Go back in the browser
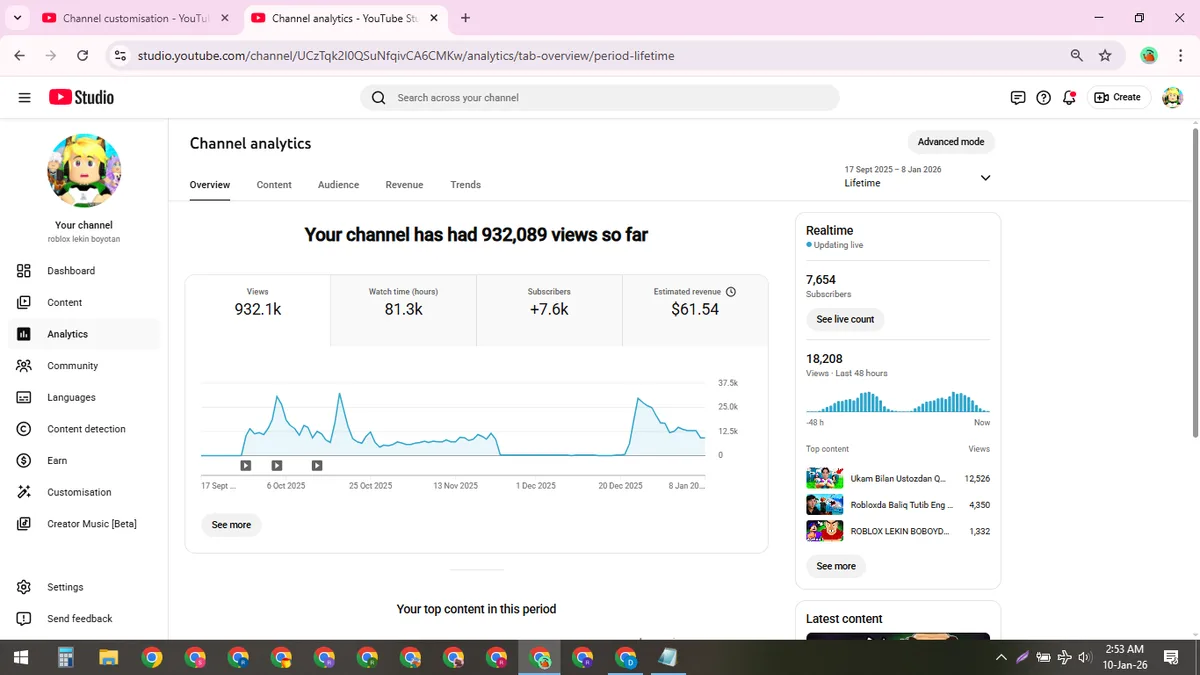Viewport: 1200px width, 675px height. pyautogui.click(x=20, y=56)
